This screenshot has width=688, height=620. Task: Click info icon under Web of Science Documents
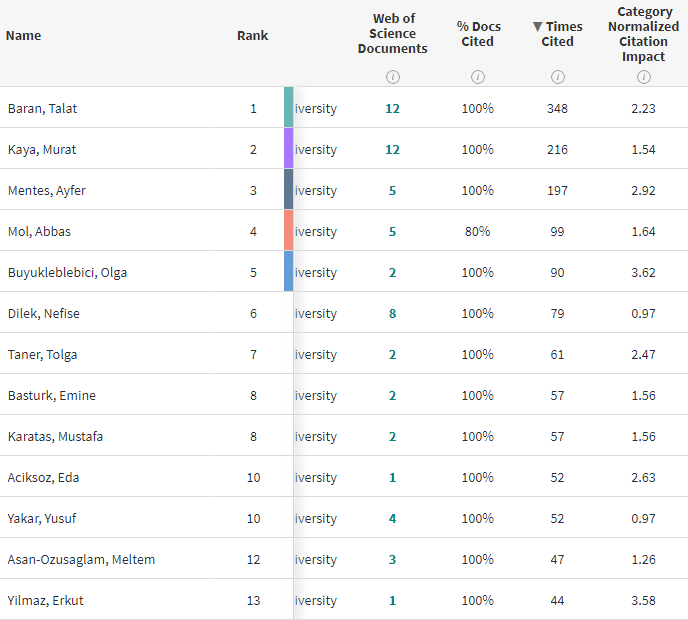click(x=393, y=77)
